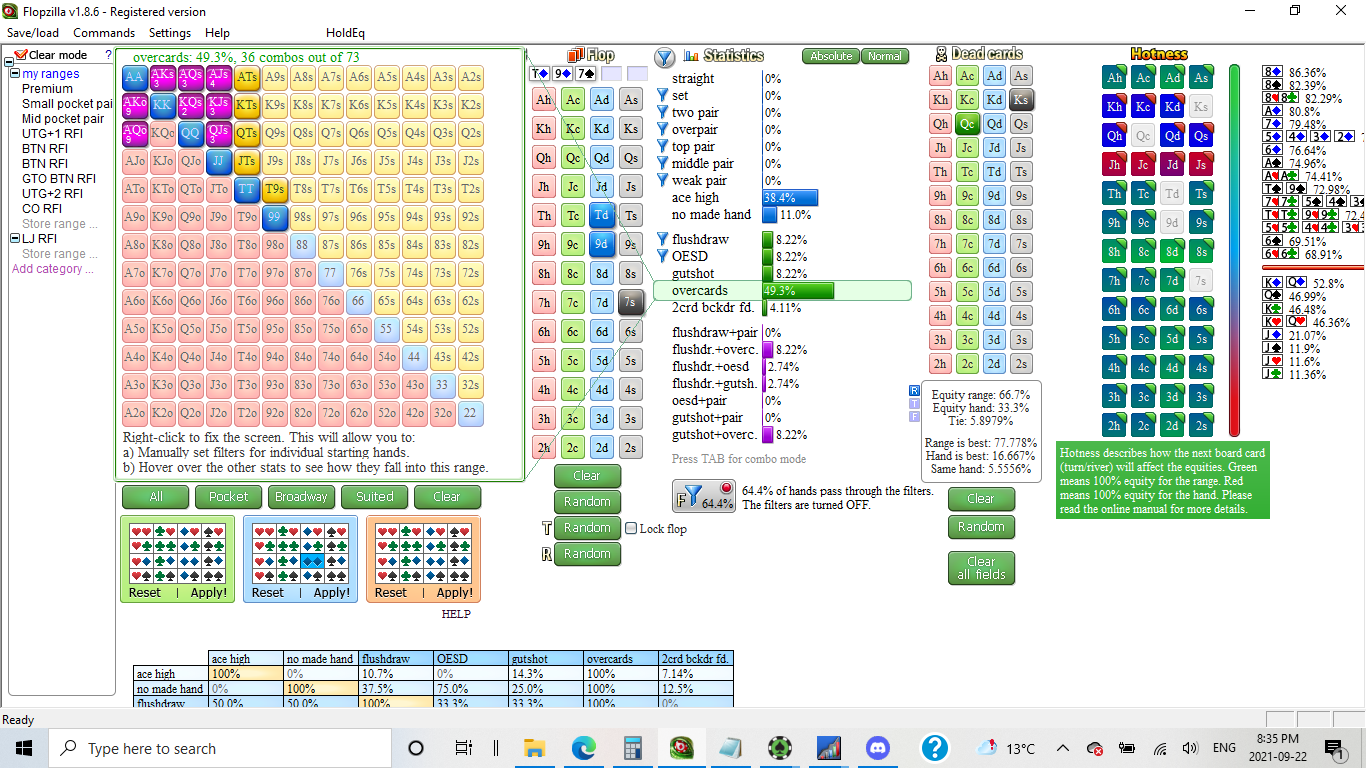Select the Premium range in the tree
Viewport: 1366px width, 768px height.
(47, 89)
